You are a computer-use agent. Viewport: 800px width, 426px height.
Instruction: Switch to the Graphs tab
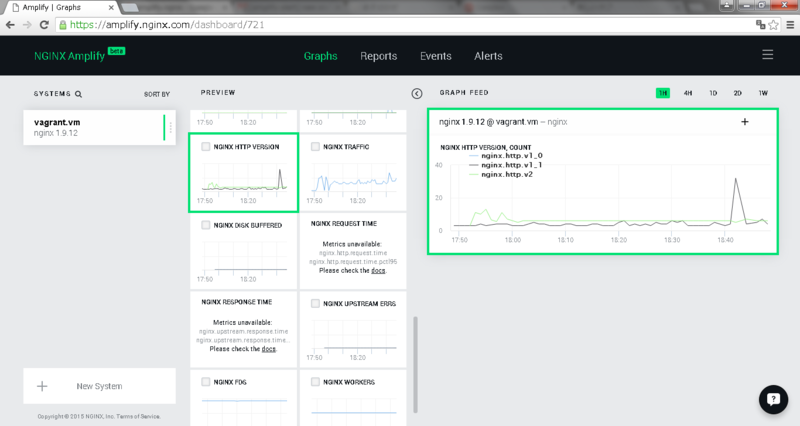[320, 56]
